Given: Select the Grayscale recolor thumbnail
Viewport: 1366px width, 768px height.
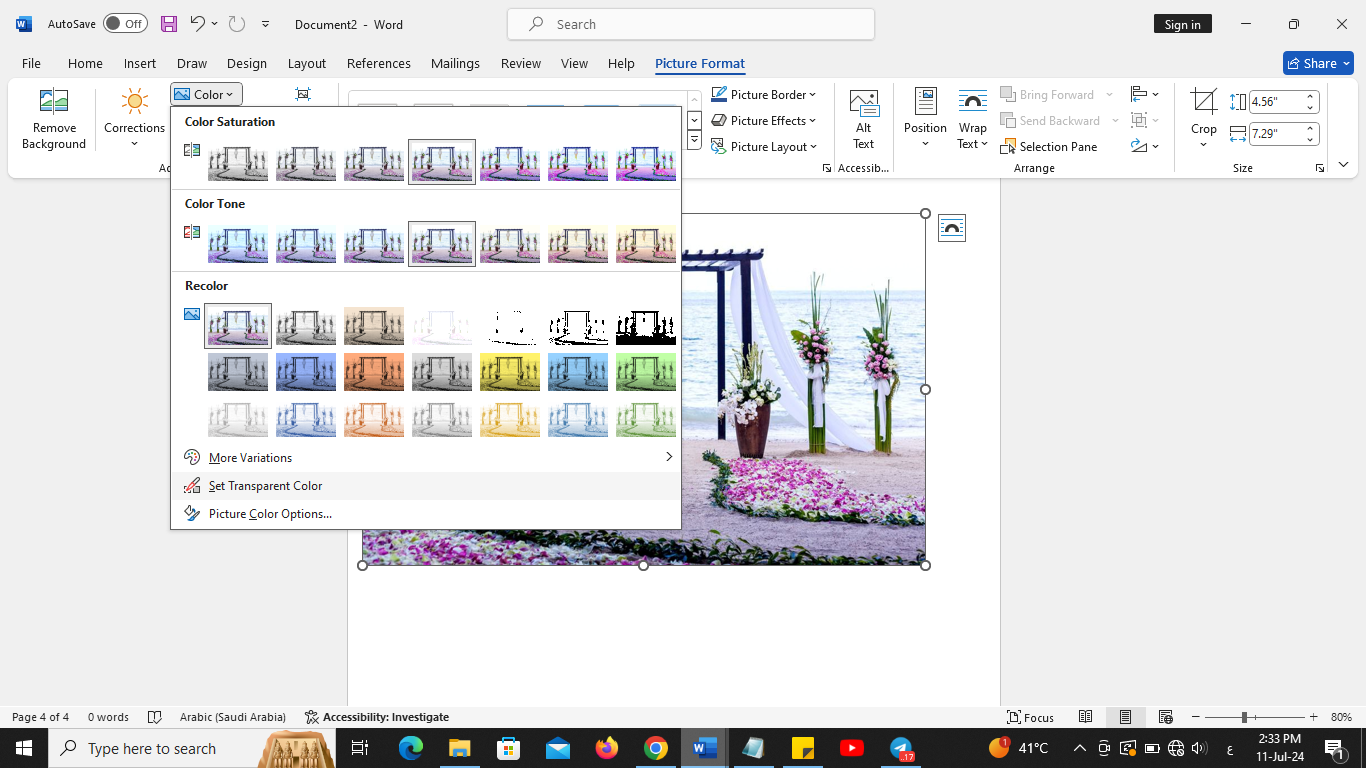Looking at the screenshot, I should (x=306, y=326).
